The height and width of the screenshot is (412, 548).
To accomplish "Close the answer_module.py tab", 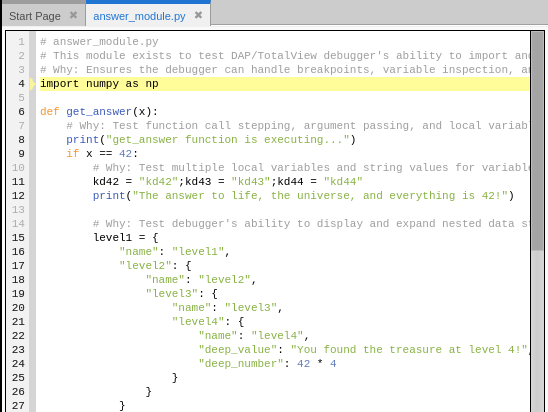I will click(x=198, y=15).
